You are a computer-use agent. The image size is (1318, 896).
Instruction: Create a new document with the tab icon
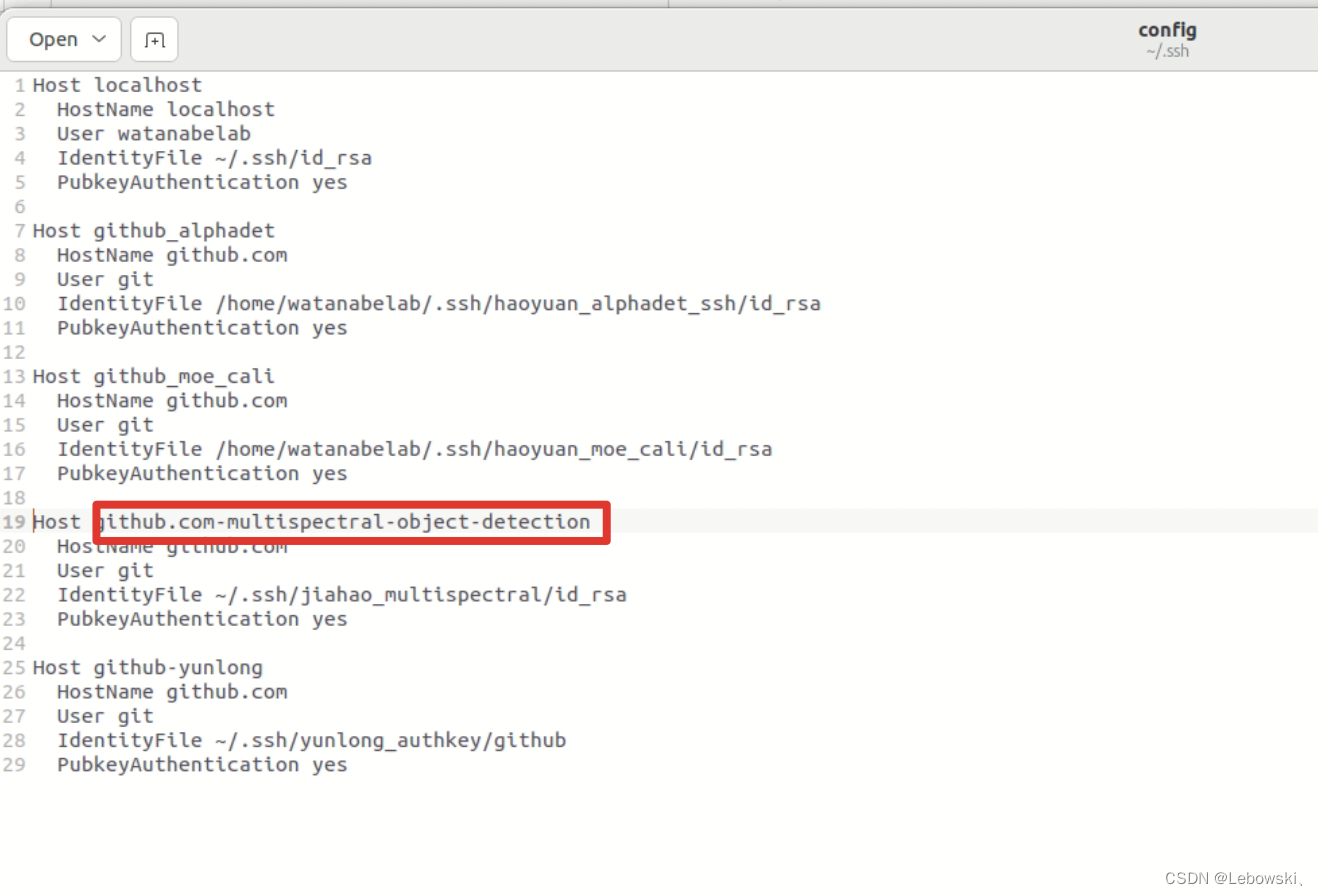pos(154,40)
